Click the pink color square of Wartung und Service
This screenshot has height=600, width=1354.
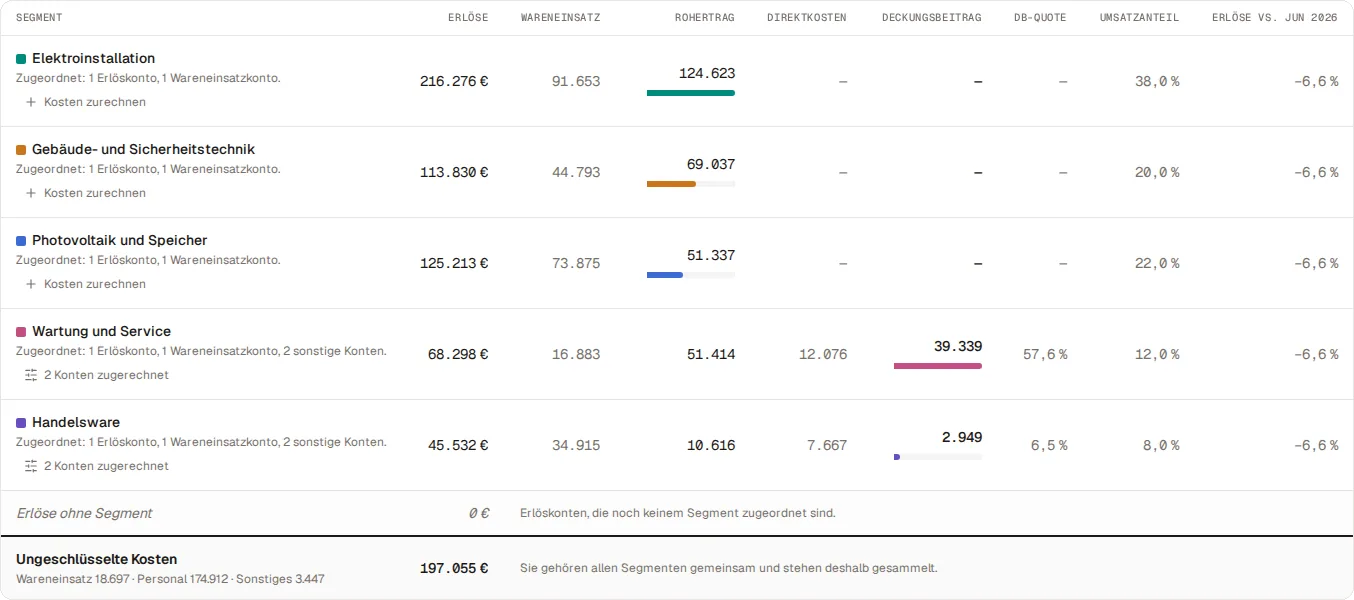[x=21, y=332]
